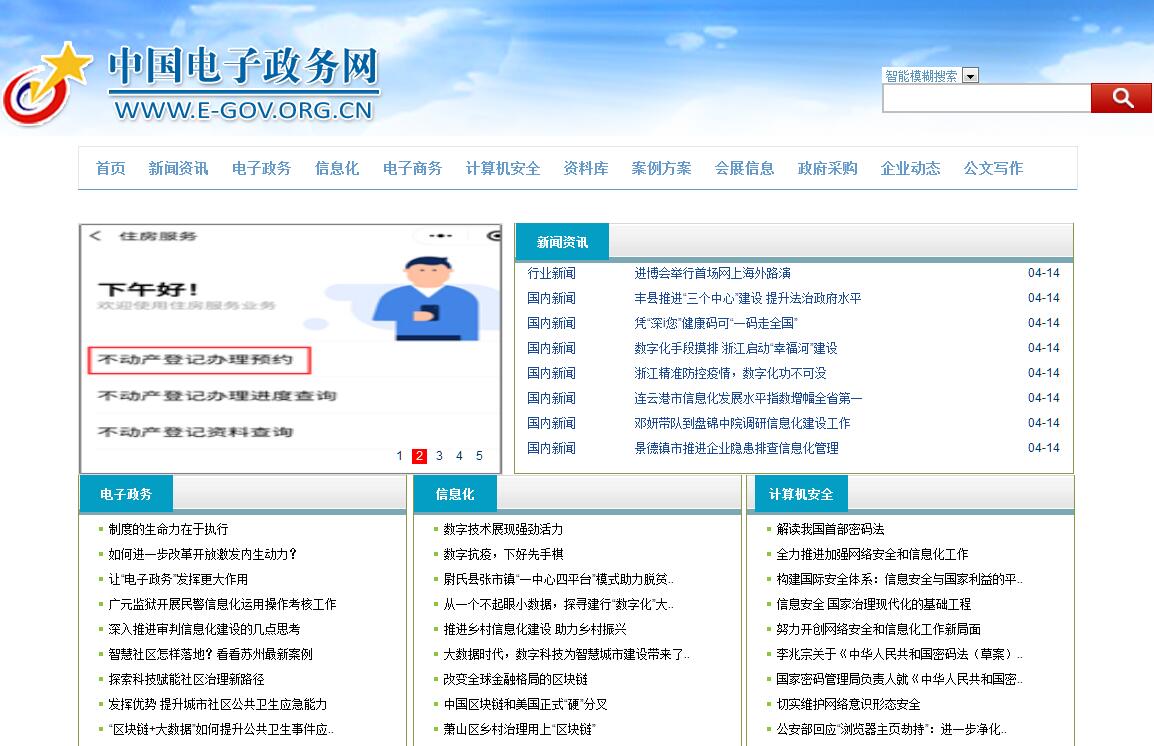Screen dimensions: 1154x746
Task: Read 解读我国首部密码法 article
Action: (x=830, y=529)
